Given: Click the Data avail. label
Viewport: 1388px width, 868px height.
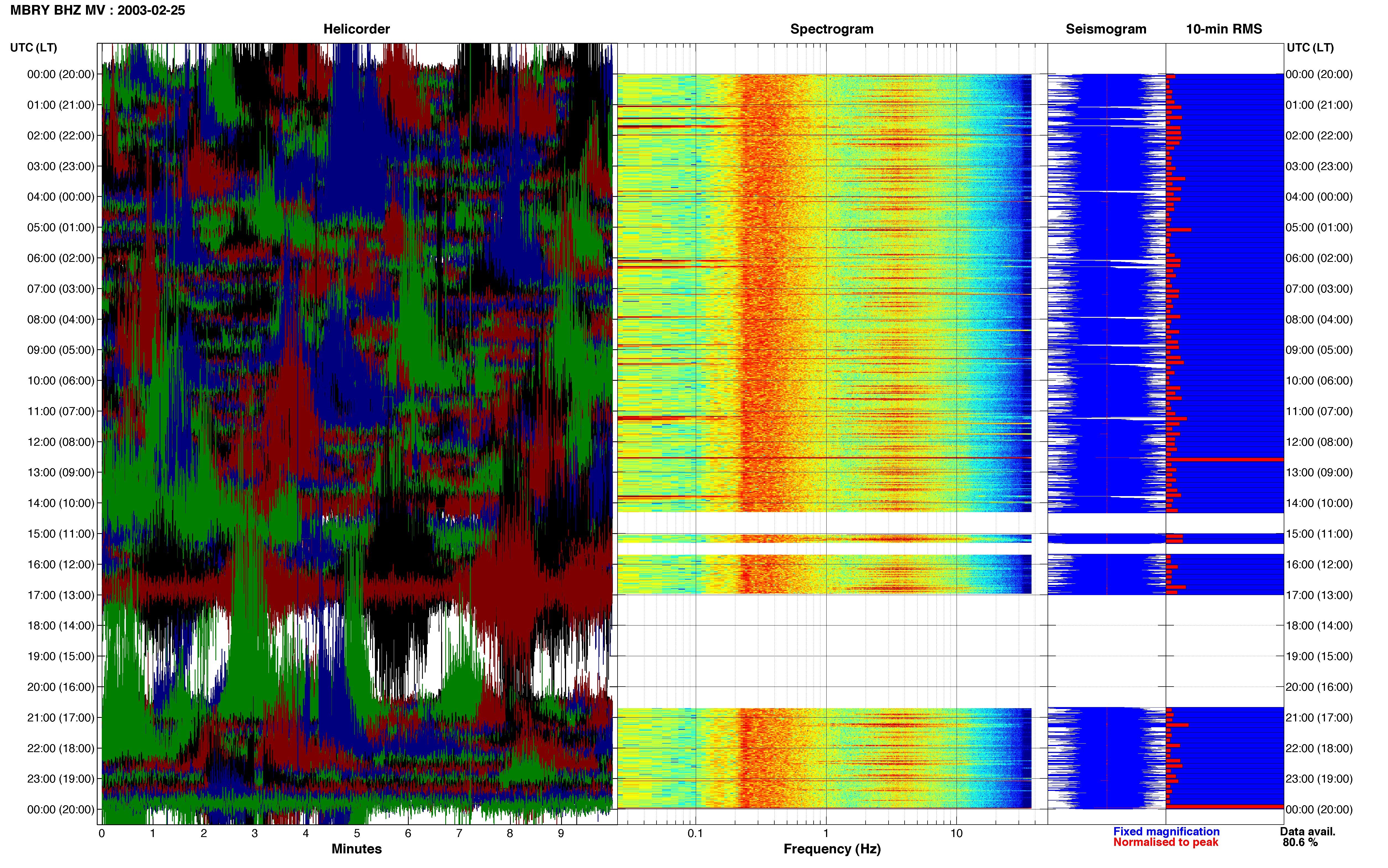Looking at the screenshot, I should 1308,831.
